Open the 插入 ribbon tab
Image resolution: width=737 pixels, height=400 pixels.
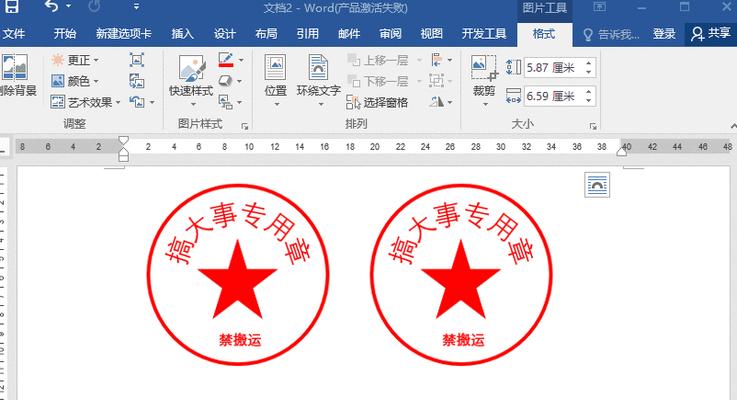[x=182, y=34]
